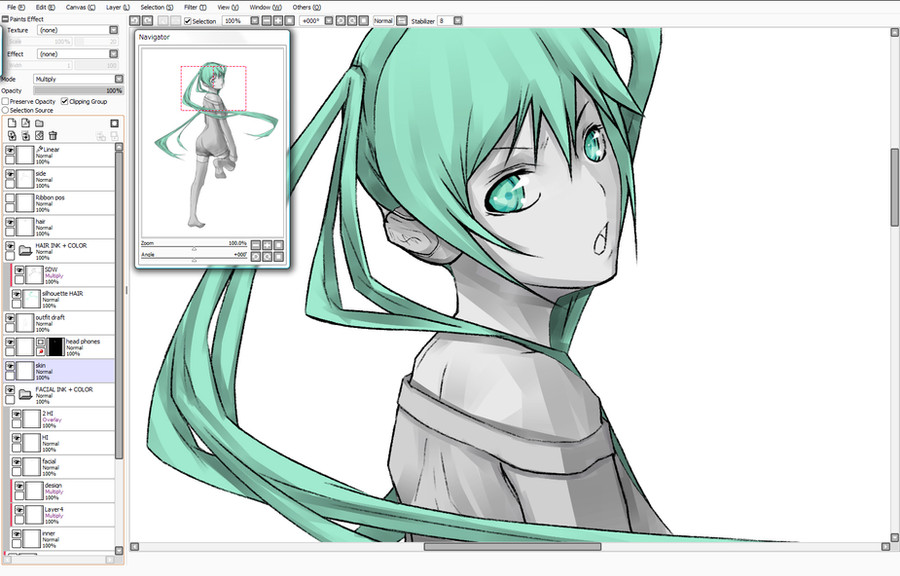Click the HAIR INK + COLOR folder icon
This screenshot has width=900, height=576.
(x=25, y=250)
